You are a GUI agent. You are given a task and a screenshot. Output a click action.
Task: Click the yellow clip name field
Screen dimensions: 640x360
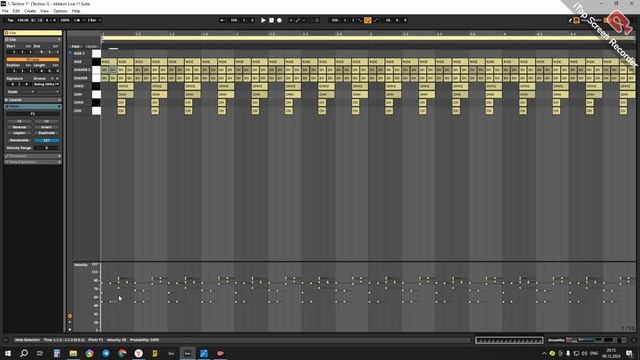point(33,33)
